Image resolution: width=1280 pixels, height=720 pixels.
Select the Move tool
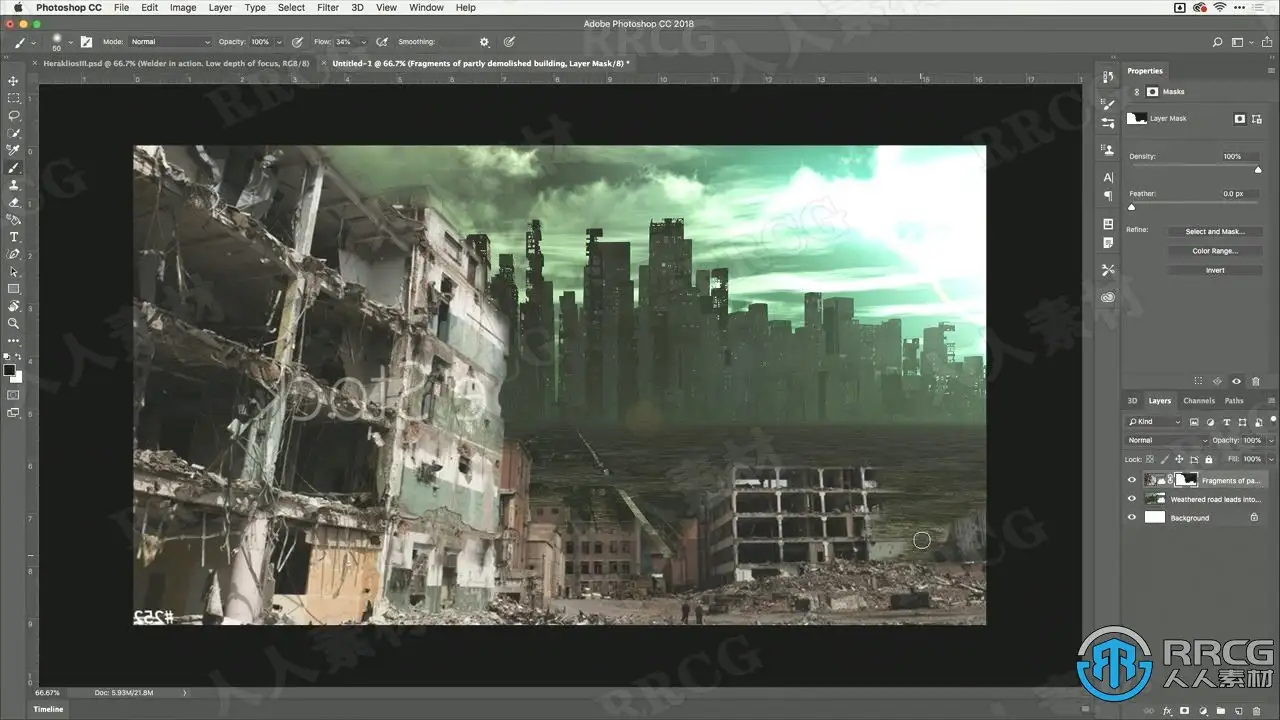click(x=14, y=81)
